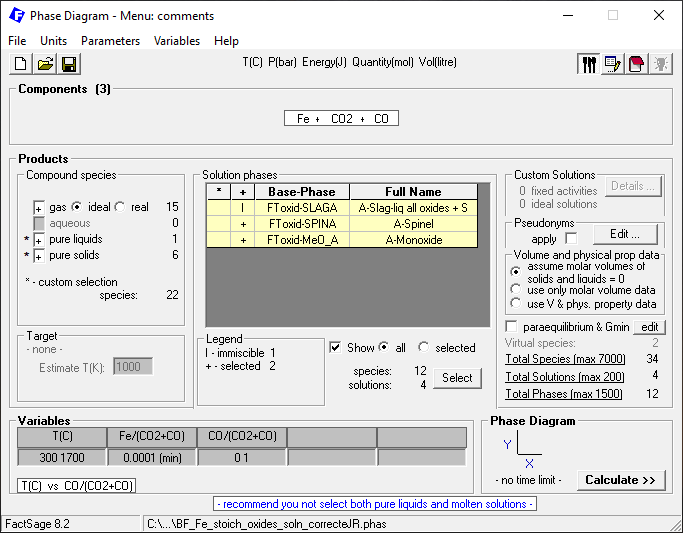Image resolution: width=683 pixels, height=533 pixels.
Task: Click the FactSage logo in title bar
Action: 17,16
